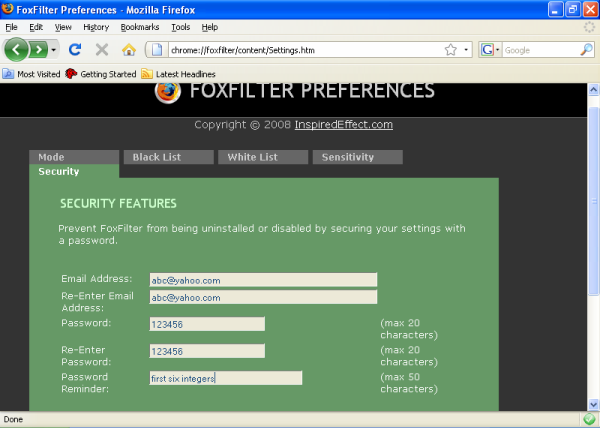Click the page identity icon in address bar
Image resolution: width=600 pixels, height=428 pixels.
pos(157,50)
